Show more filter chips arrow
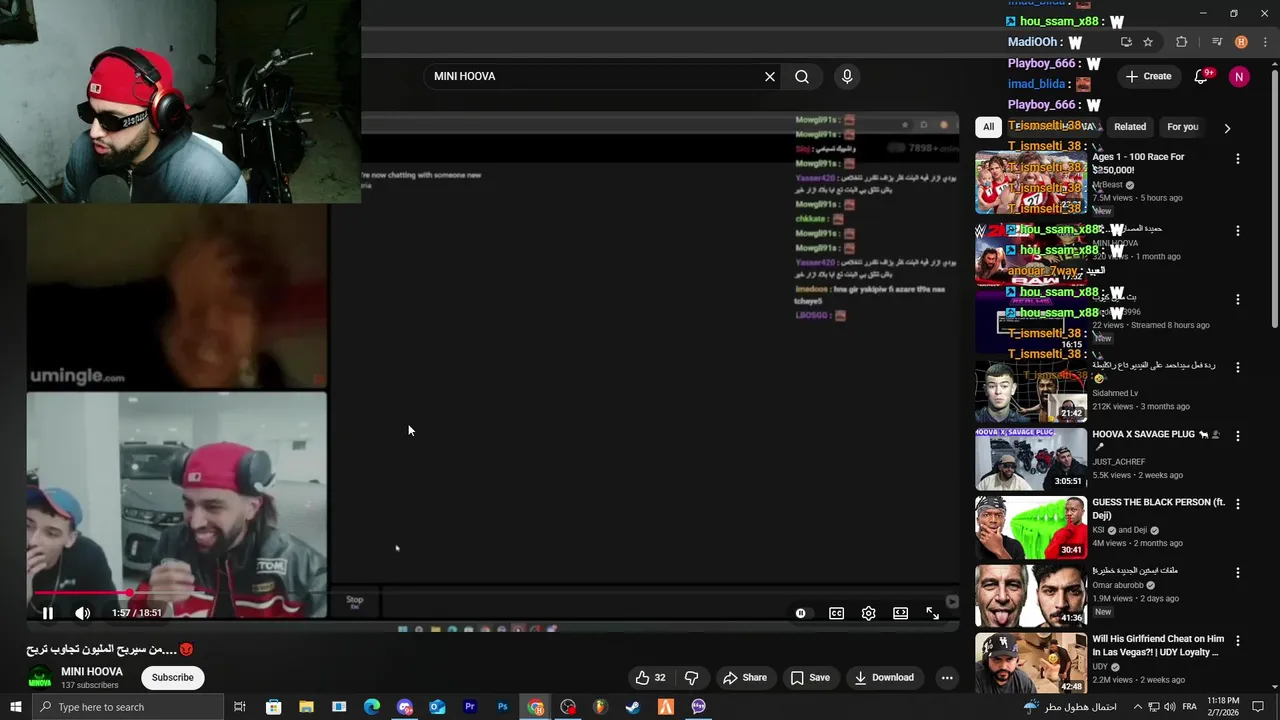This screenshot has width=1280, height=720. point(1227,128)
